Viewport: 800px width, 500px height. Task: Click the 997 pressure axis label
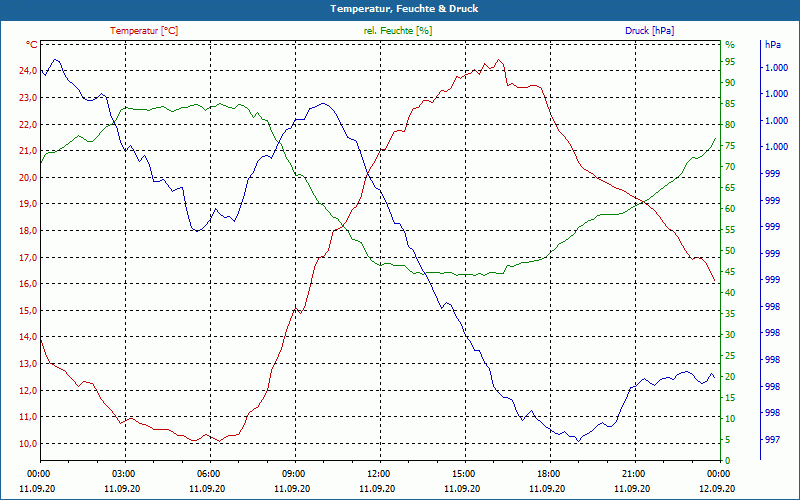point(773,440)
